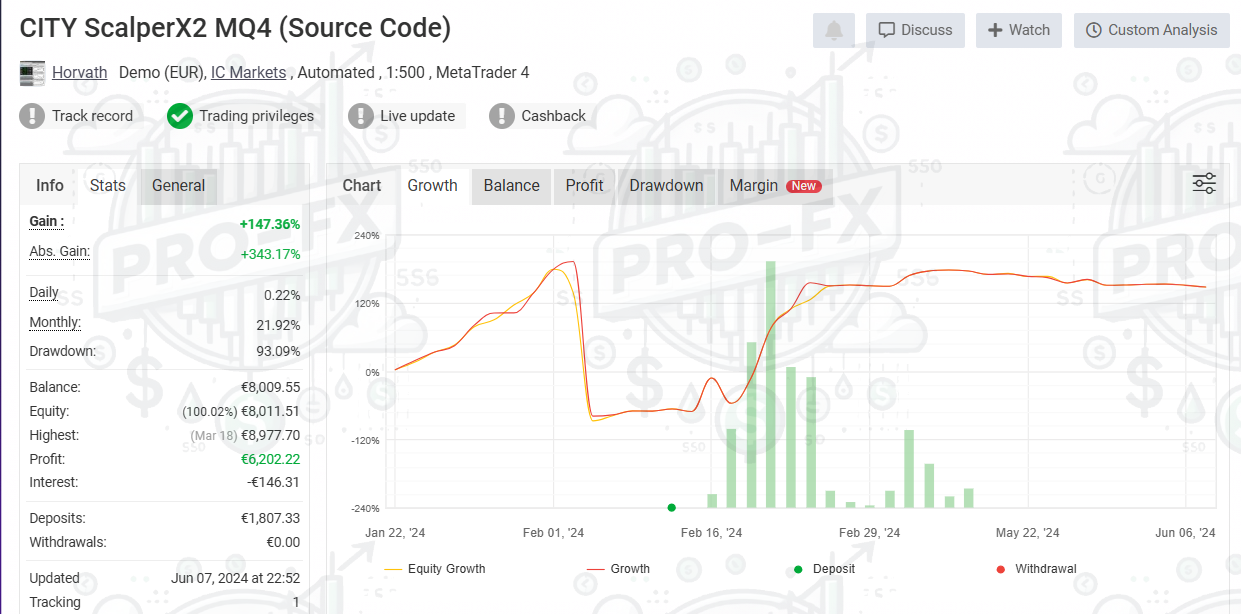Click the updated date Jun 07, 2024 at 22:52
This screenshot has height=614, width=1241.
[235, 578]
